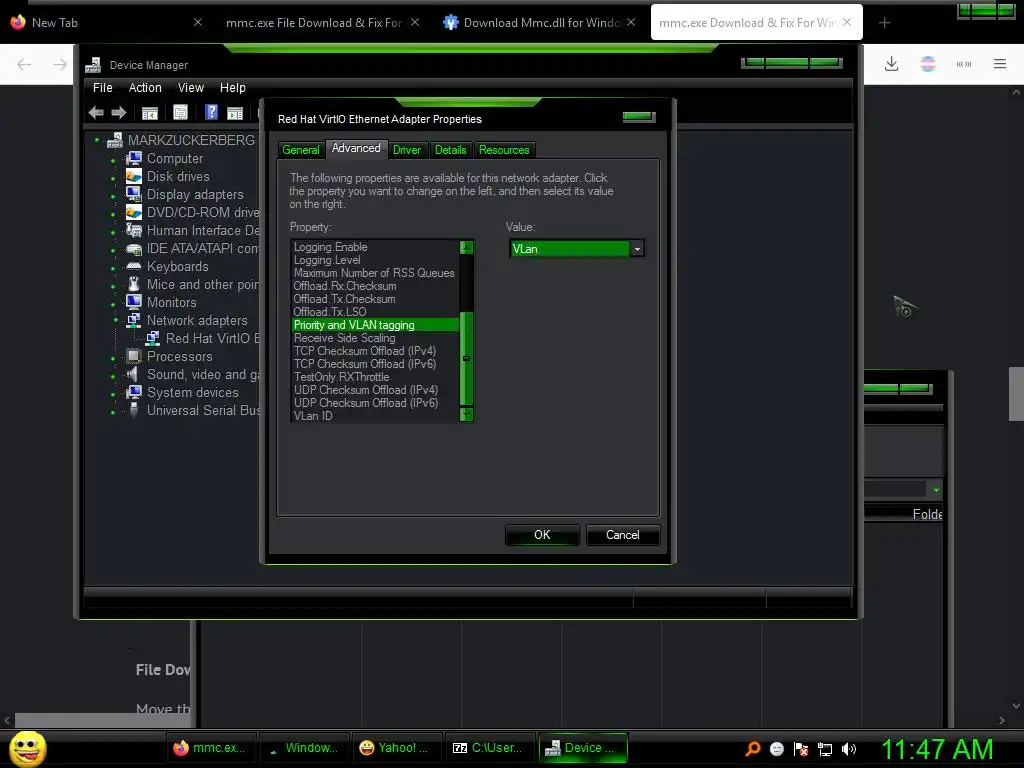Viewport: 1024px width, 768px height.
Task: Open the Firefox hamburger menu
Action: 1000,63
